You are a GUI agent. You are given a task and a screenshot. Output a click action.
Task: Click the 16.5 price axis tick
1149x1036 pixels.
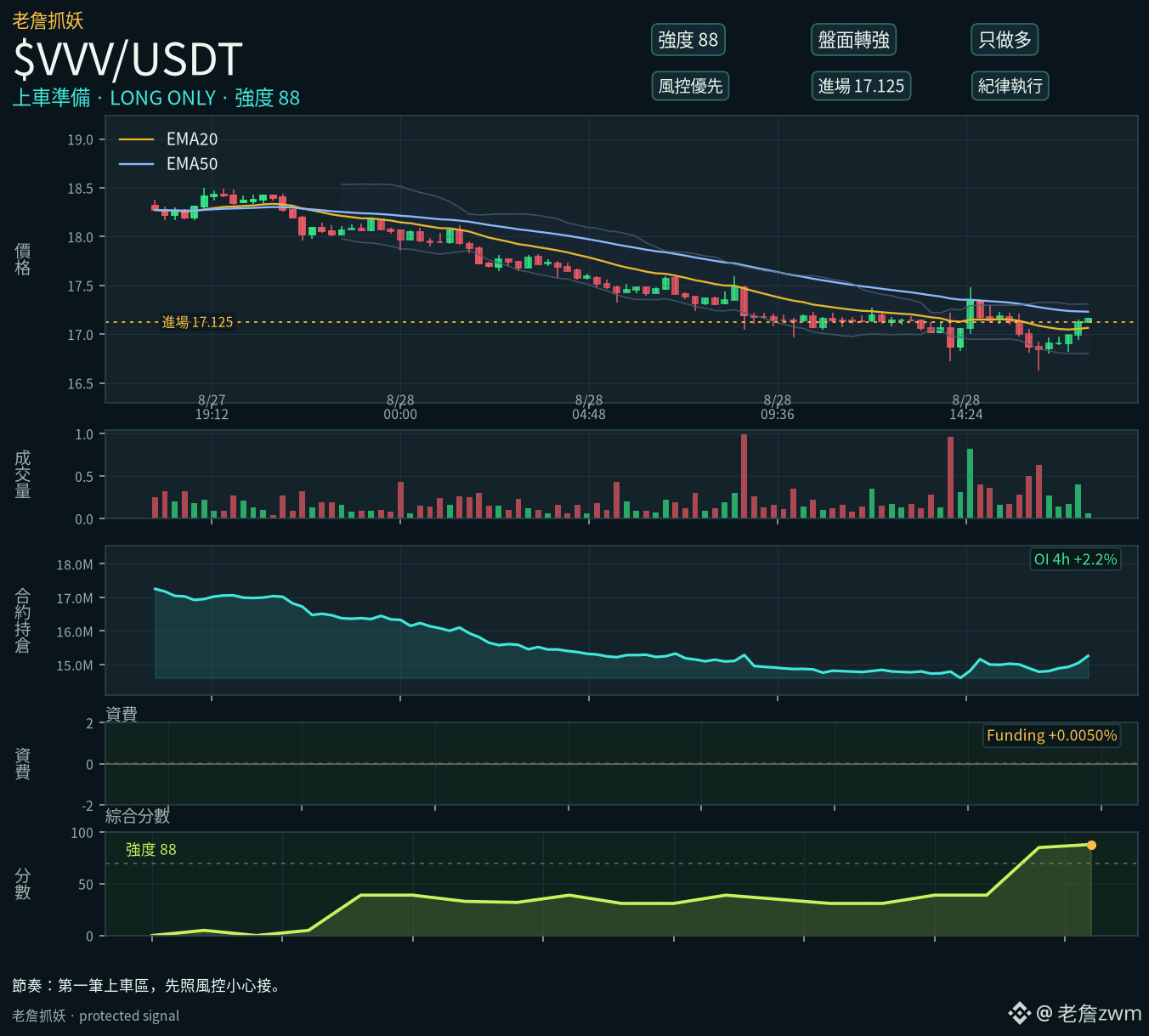coord(80,383)
